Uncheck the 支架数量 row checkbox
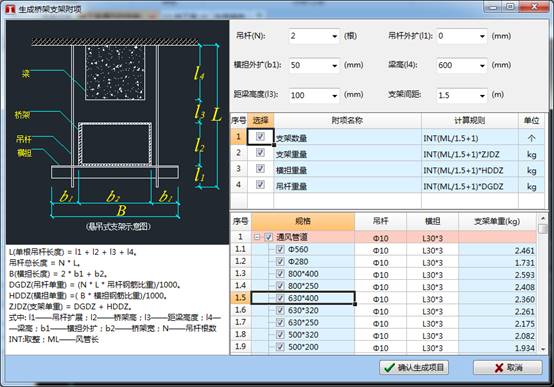Screen dimensions: 554x387 pyautogui.click(x=260, y=136)
